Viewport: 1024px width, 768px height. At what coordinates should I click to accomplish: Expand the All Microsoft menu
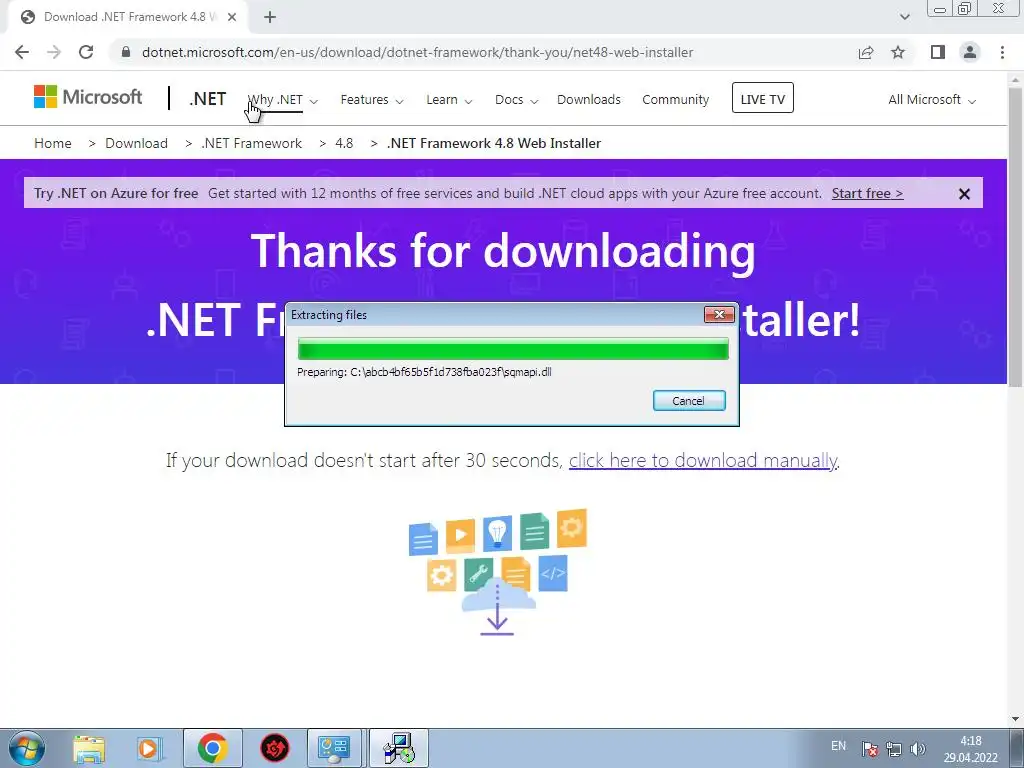point(932,100)
